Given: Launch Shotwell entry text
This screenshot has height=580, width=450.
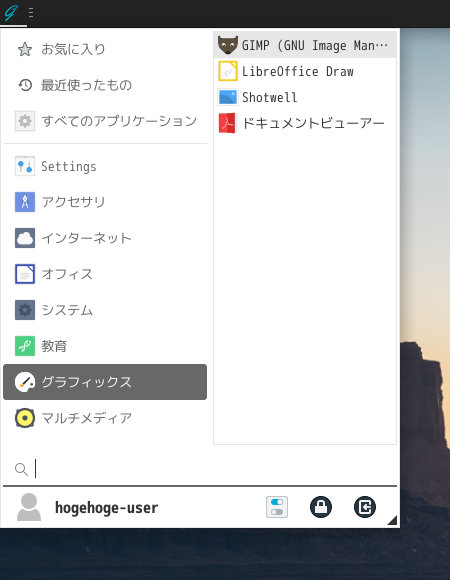Looking at the screenshot, I should (270, 97).
